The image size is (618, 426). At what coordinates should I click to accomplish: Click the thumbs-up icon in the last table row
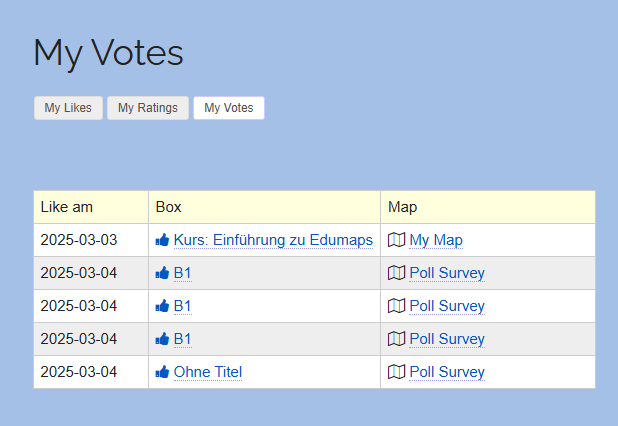point(162,372)
